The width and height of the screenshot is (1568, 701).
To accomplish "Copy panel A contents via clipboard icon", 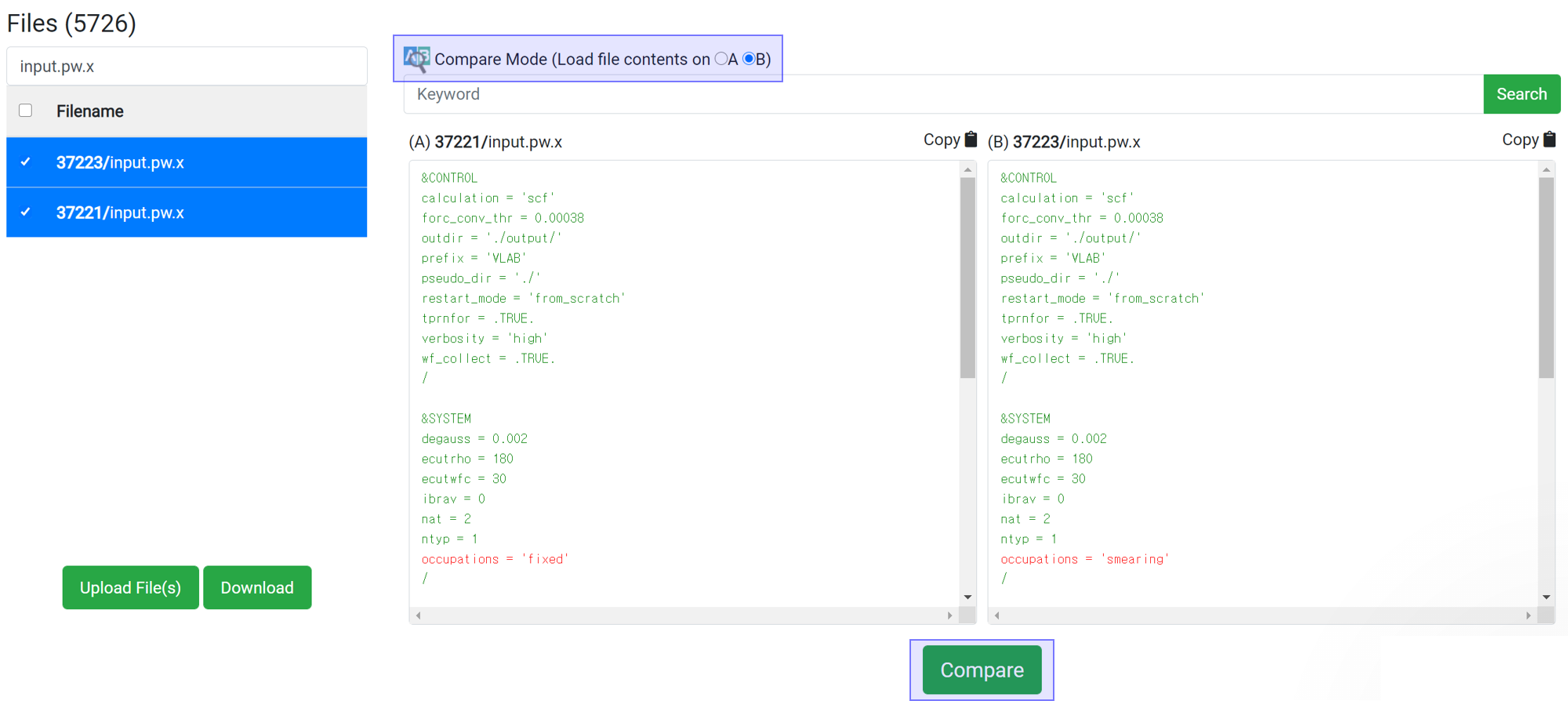I will tap(971, 140).
